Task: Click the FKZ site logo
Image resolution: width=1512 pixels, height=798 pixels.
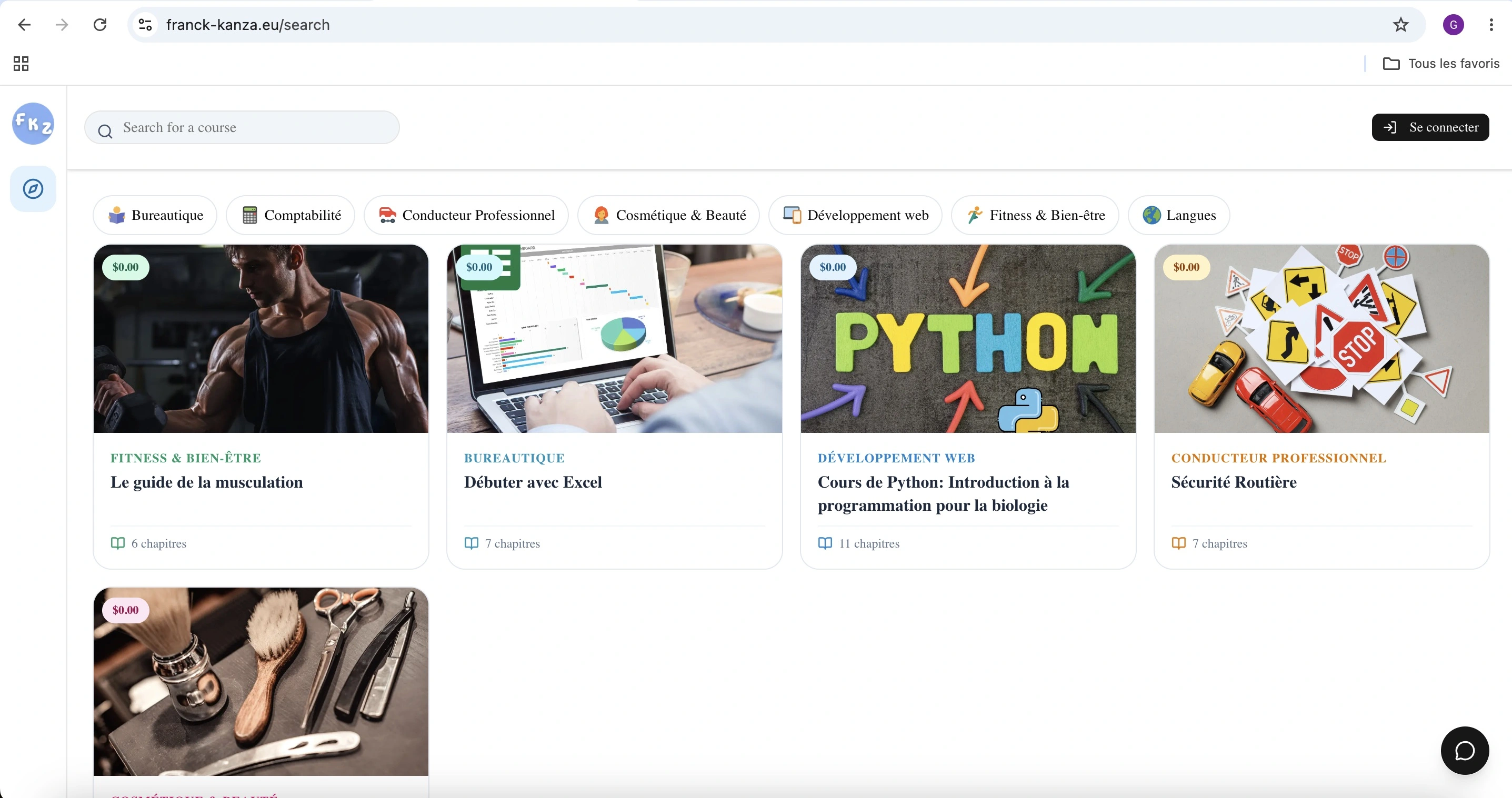Action: pyautogui.click(x=33, y=123)
